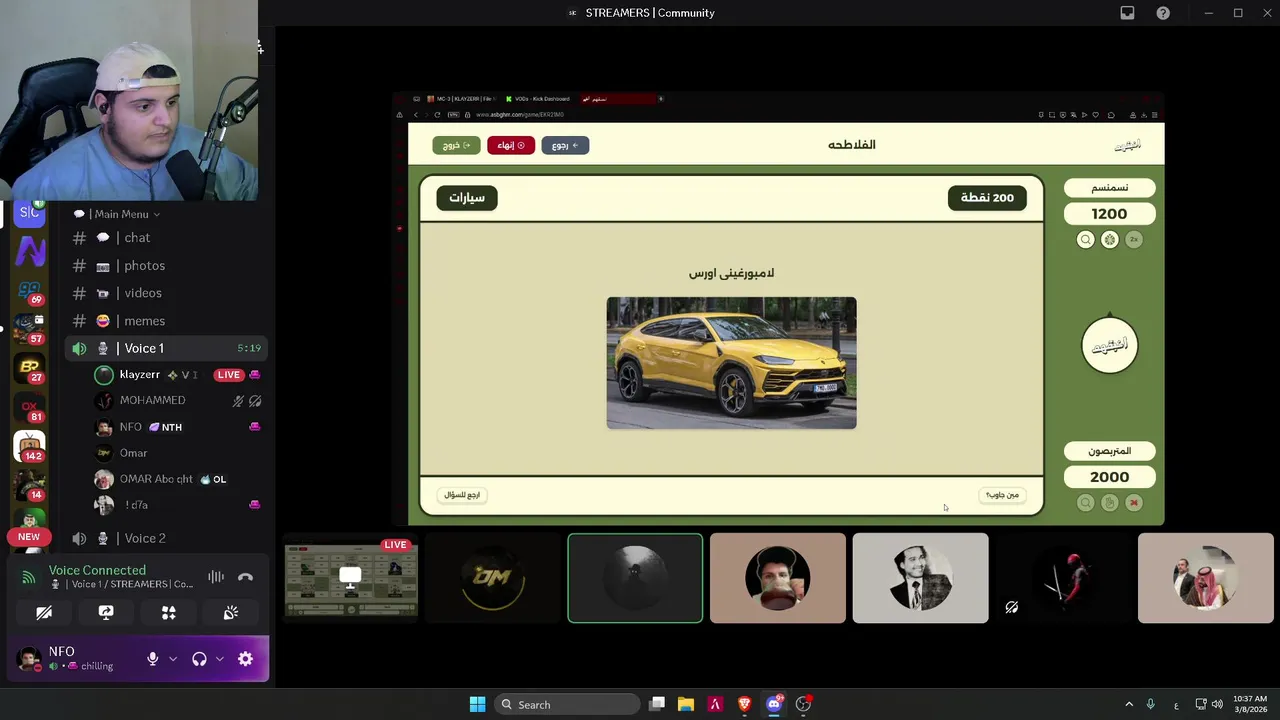Select the Voice 1 voice channel
The image size is (1280, 720).
coord(166,348)
